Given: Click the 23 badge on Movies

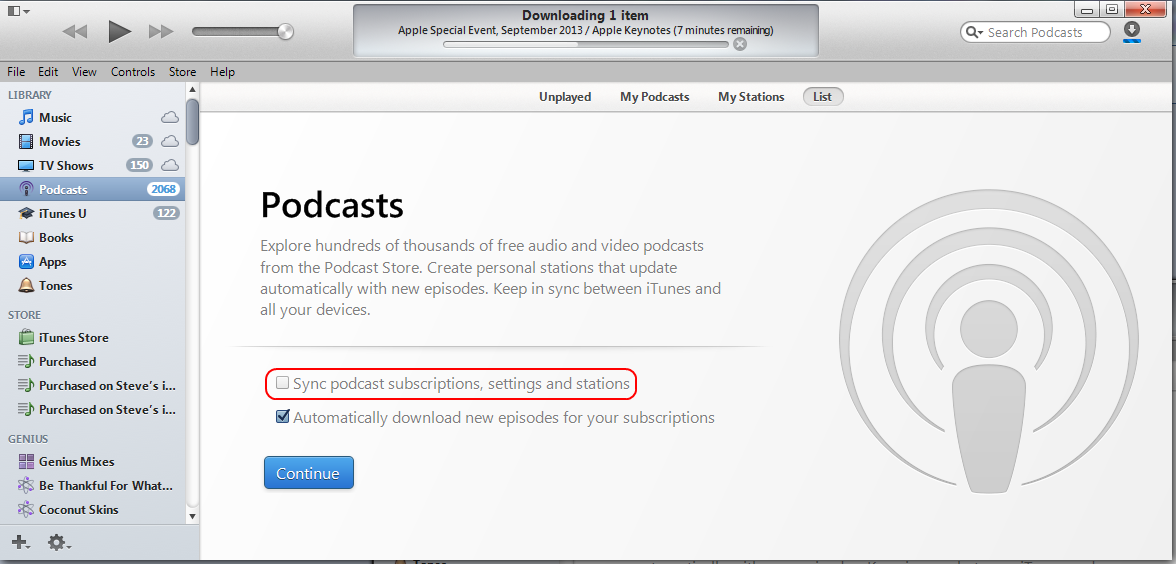Looking at the screenshot, I should click(142, 142).
